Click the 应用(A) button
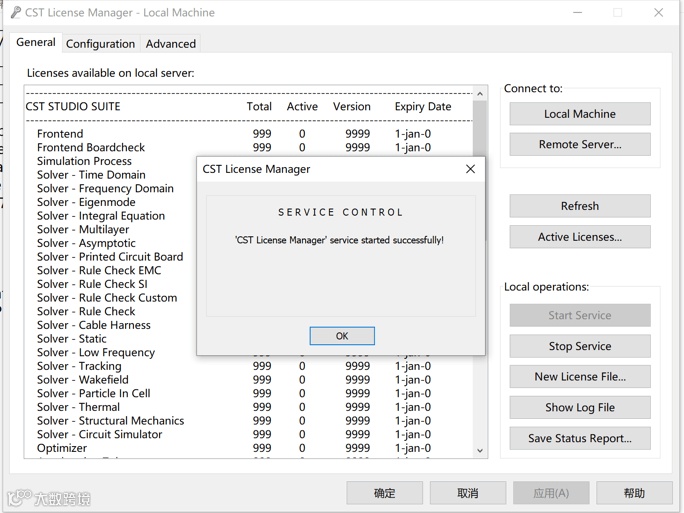Viewport: 684px width, 513px height. pyautogui.click(x=551, y=493)
